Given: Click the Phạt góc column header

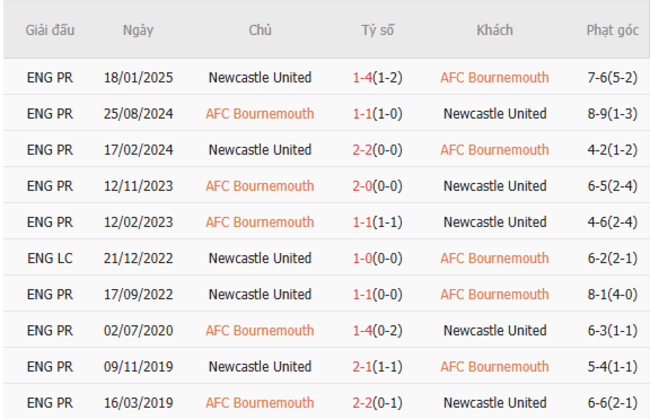Looking at the screenshot, I should click(x=612, y=30).
